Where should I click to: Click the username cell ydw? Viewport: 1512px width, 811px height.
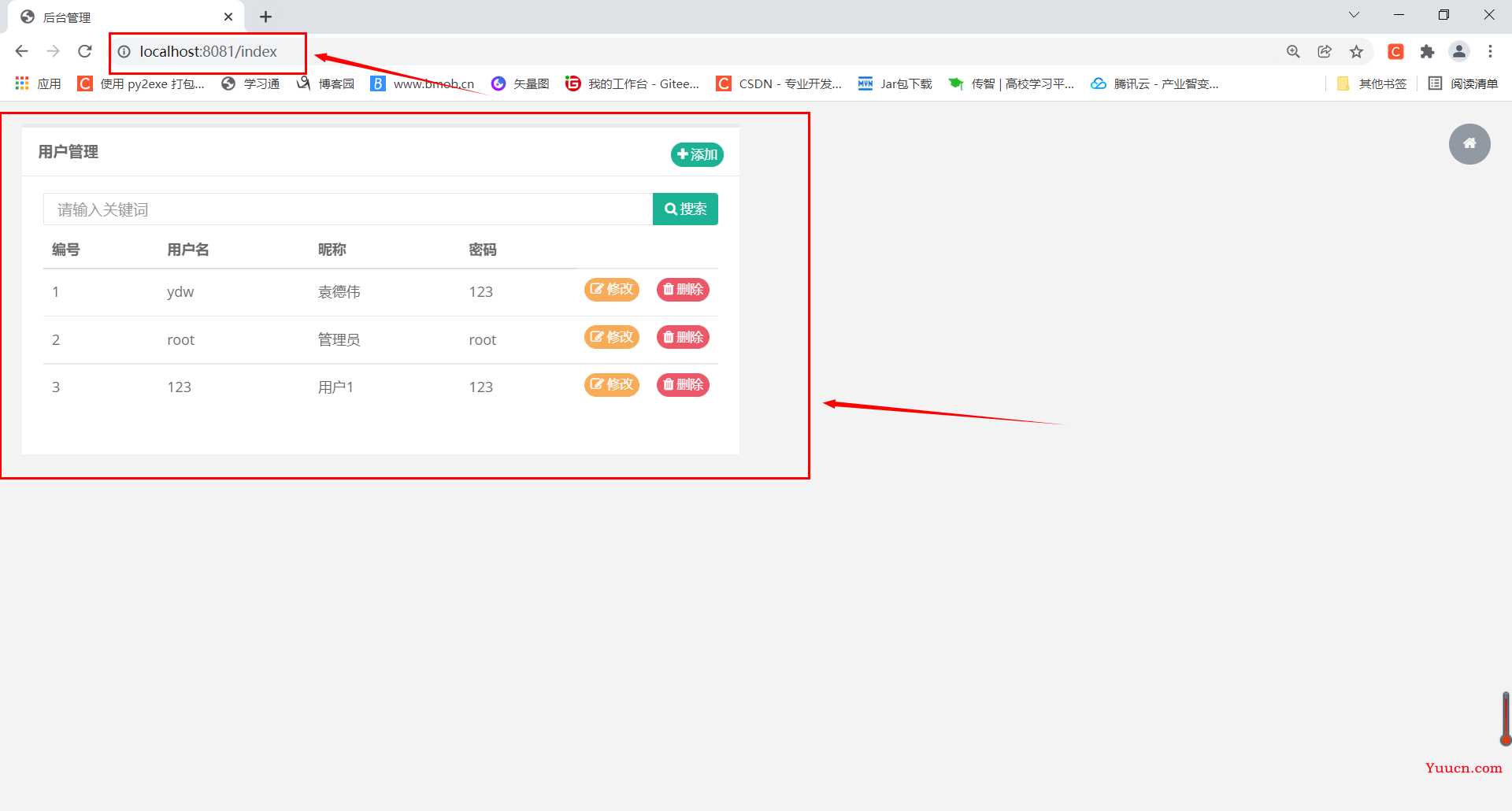(x=180, y=292)
